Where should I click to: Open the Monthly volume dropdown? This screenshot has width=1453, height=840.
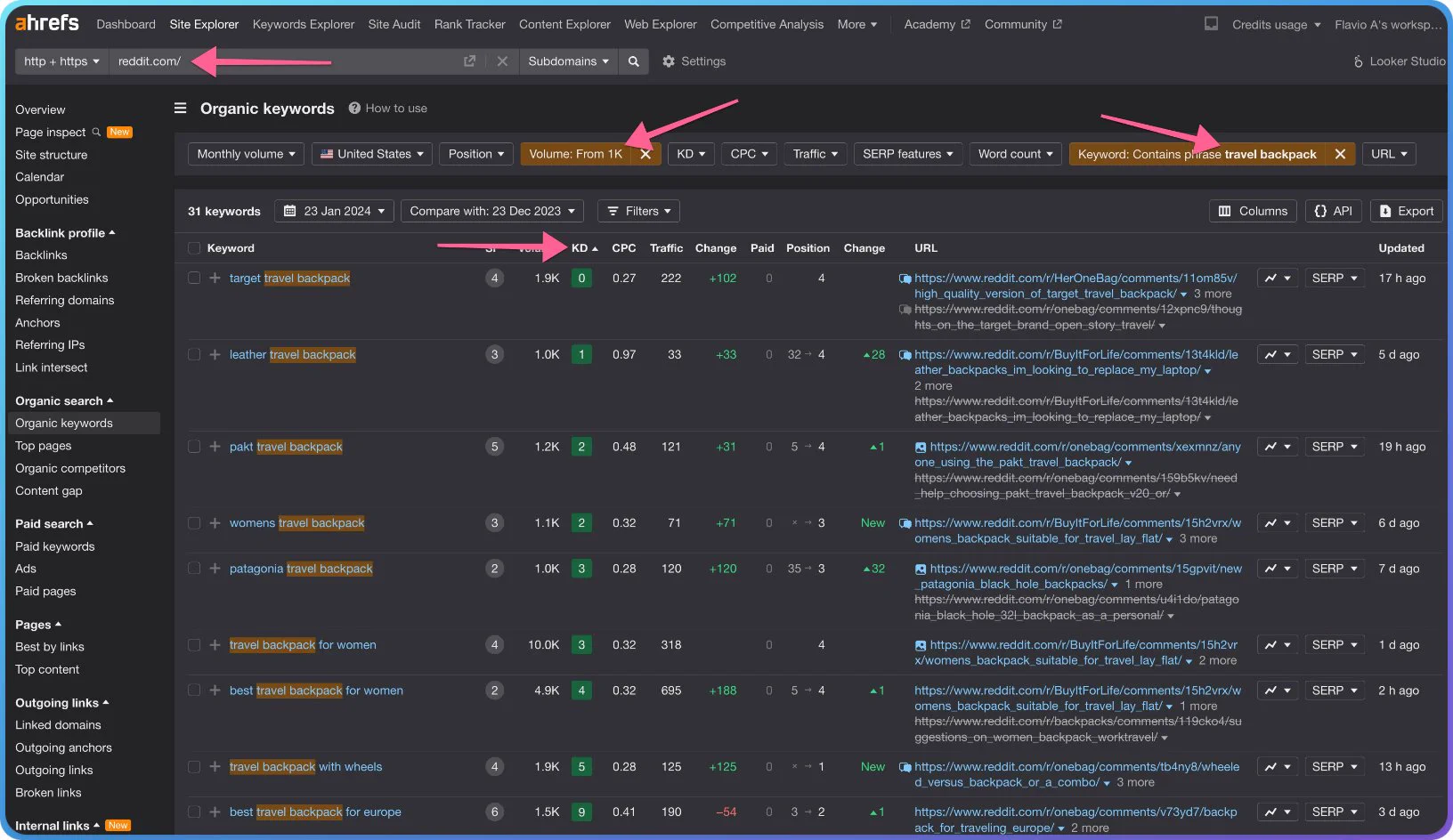tap(246, 154)
